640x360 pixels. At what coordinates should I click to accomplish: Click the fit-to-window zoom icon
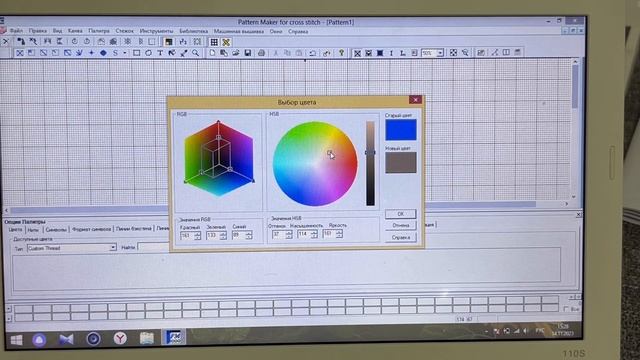pyautogui.click(x=453, y=53)
